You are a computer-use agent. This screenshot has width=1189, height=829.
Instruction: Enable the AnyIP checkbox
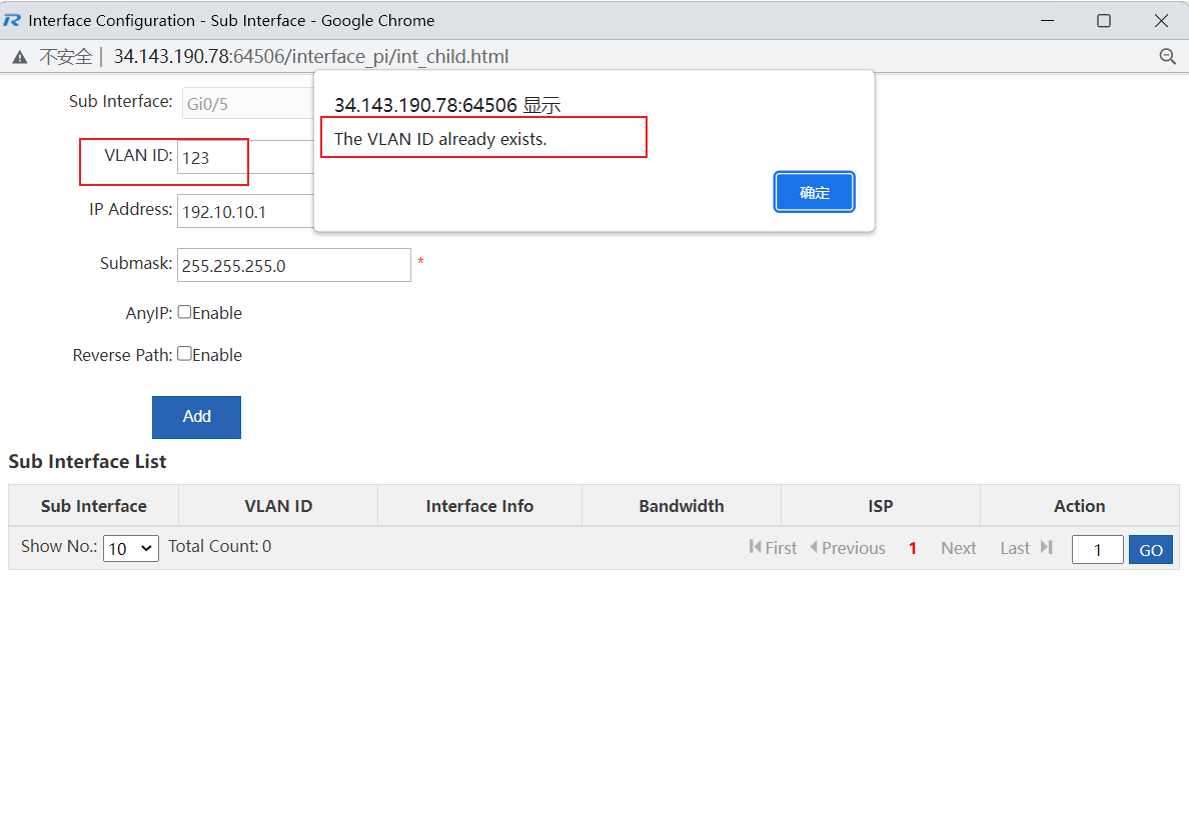click(184, 312)
